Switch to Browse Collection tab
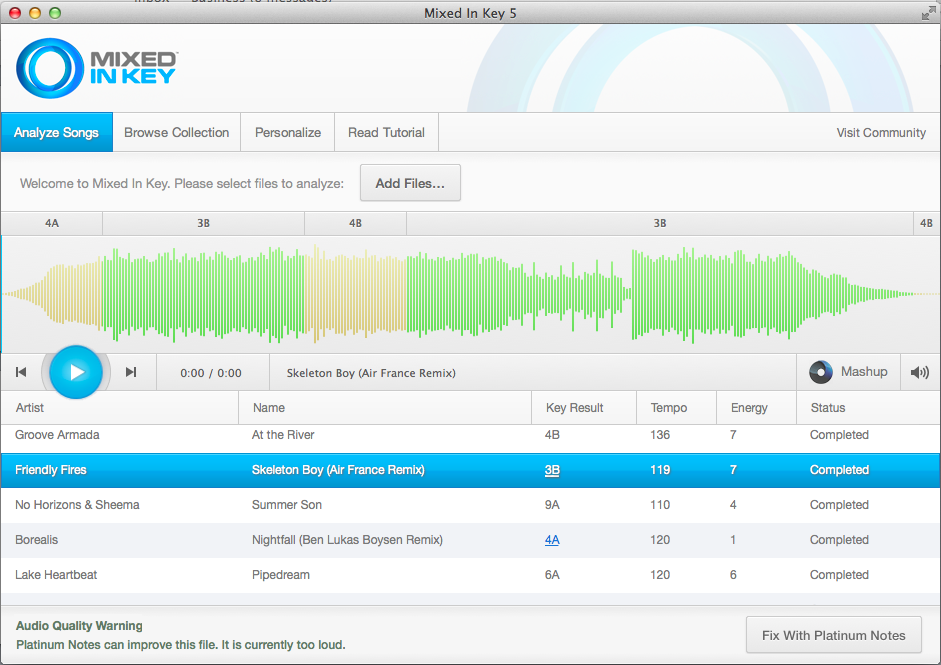941x665 pixels. coord(176,132)
